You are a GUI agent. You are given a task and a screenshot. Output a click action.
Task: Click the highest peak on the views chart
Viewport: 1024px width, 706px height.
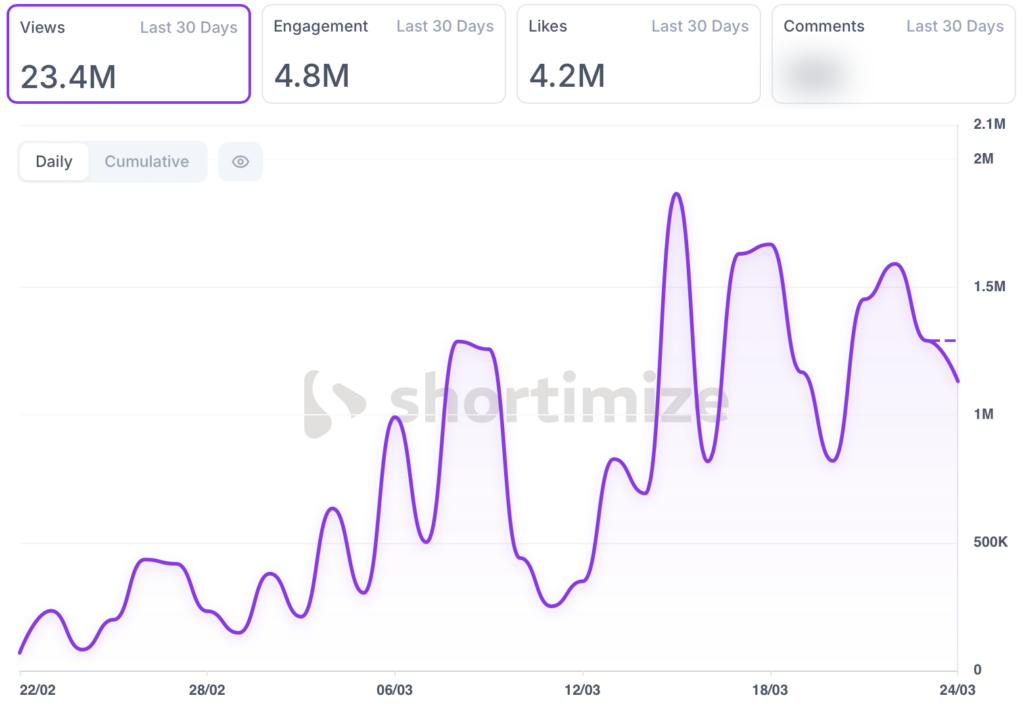(x=676, y=194)
